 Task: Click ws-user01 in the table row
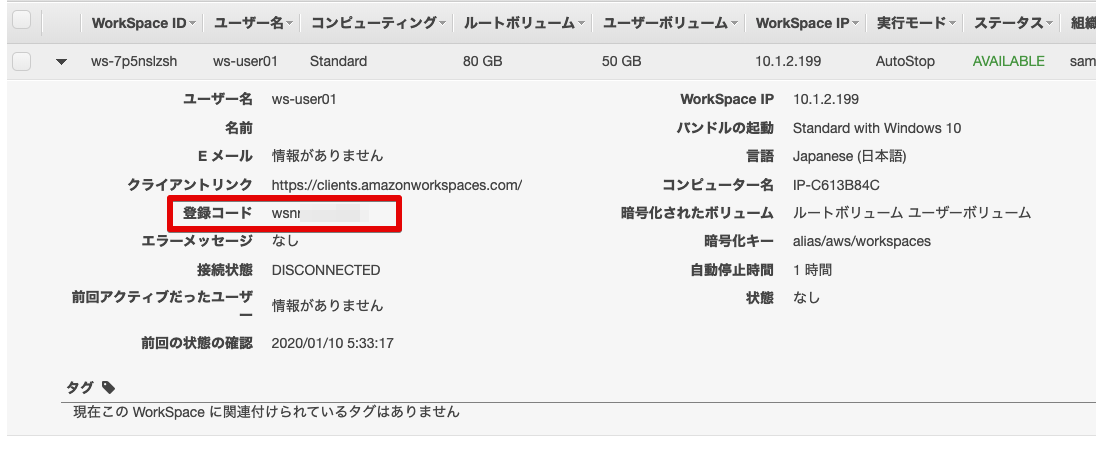[245, 61]
